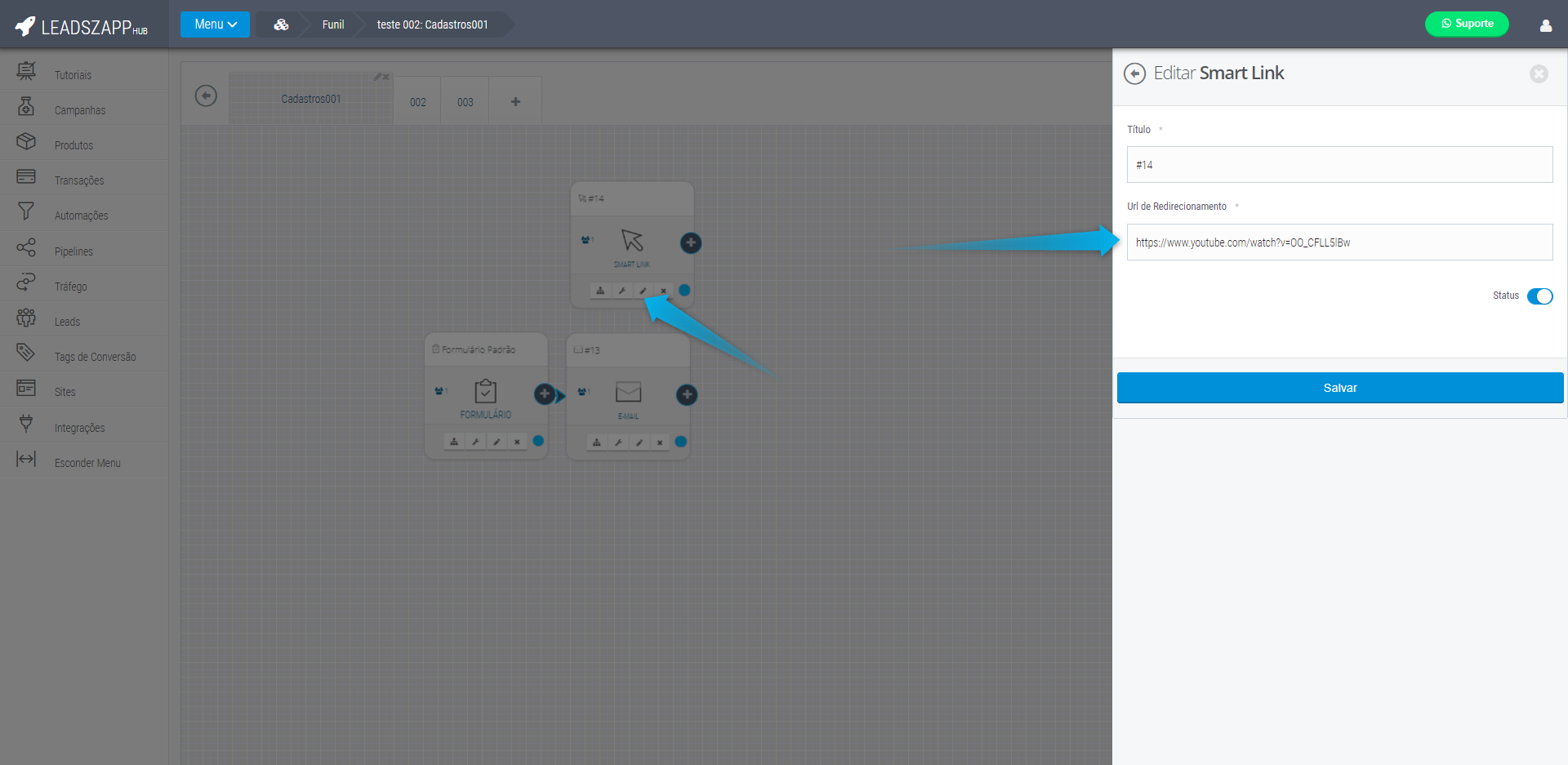This screenshot has height=765, width=1568.
Task: Open Automações in the sidebar
Action: (x=81, y=216)
